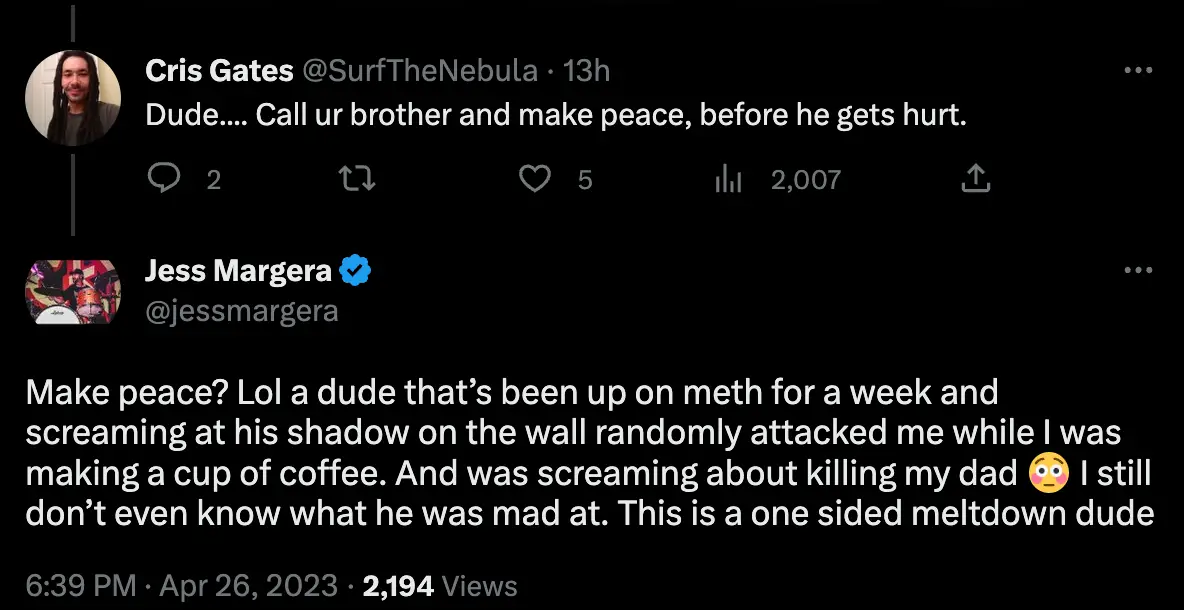Open view analytics icon beside 2,007
This screenshot has width=1184, height=610.
point(726,179)
